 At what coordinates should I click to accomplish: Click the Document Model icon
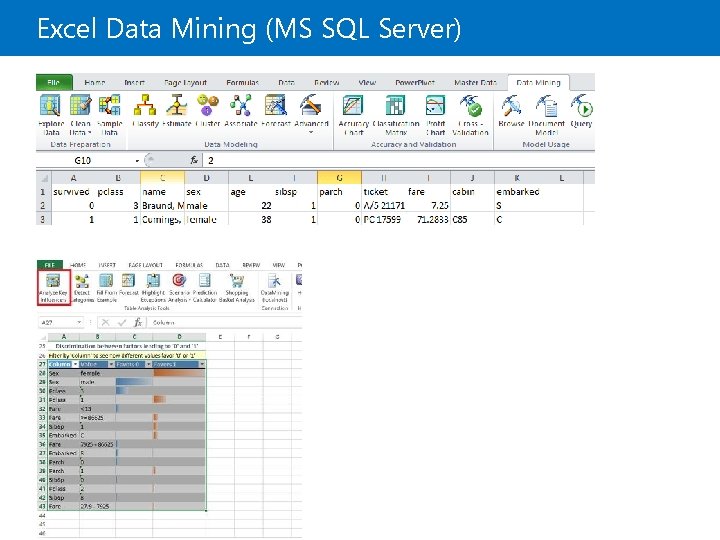(x=546, y=115)
